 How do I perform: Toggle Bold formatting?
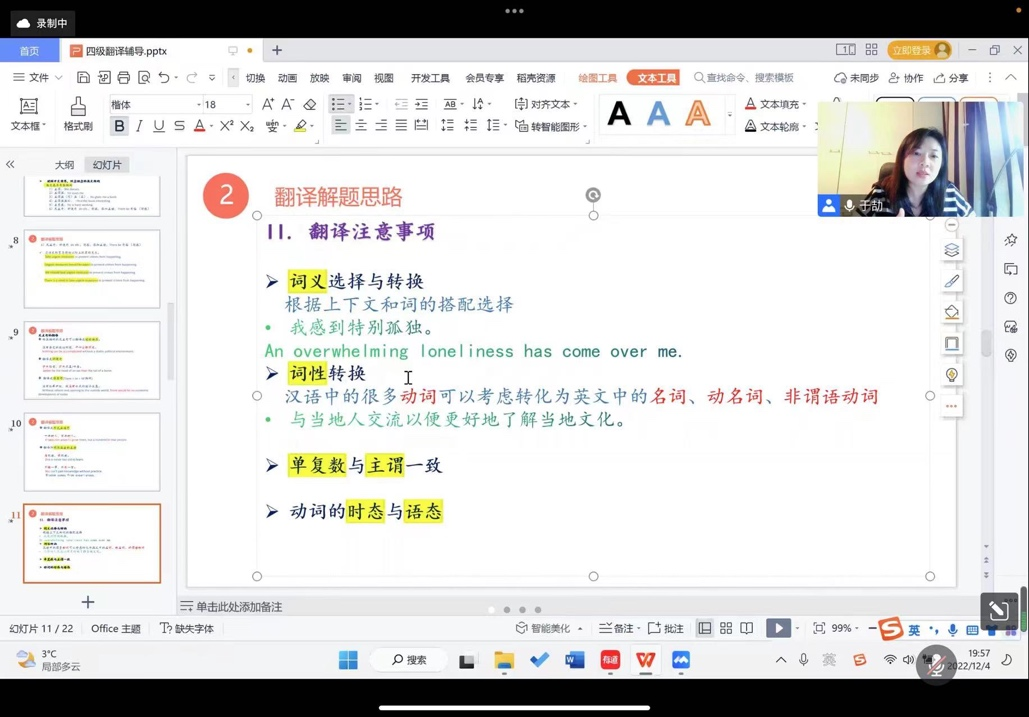119,127
